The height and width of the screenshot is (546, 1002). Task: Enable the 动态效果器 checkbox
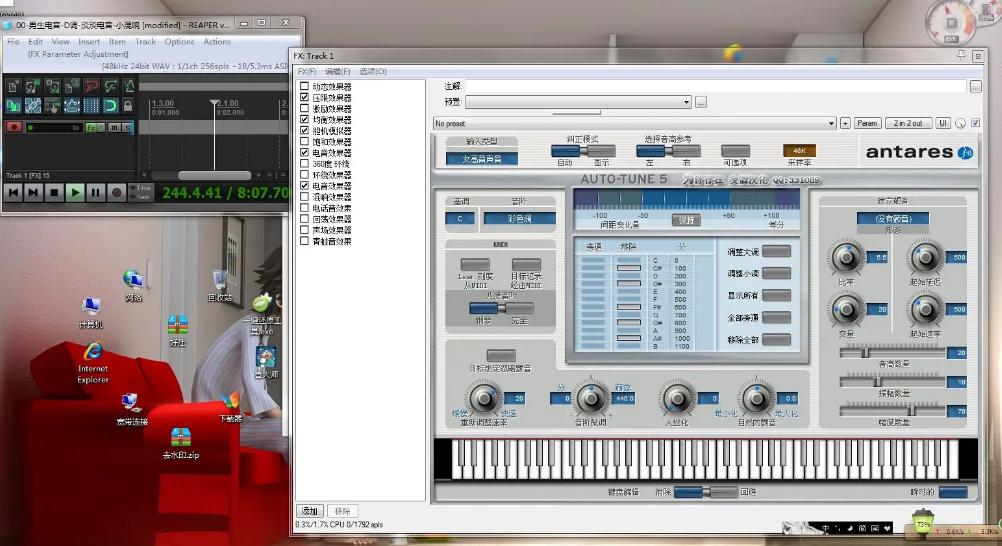pyautogui.click(x=305, y=86)
